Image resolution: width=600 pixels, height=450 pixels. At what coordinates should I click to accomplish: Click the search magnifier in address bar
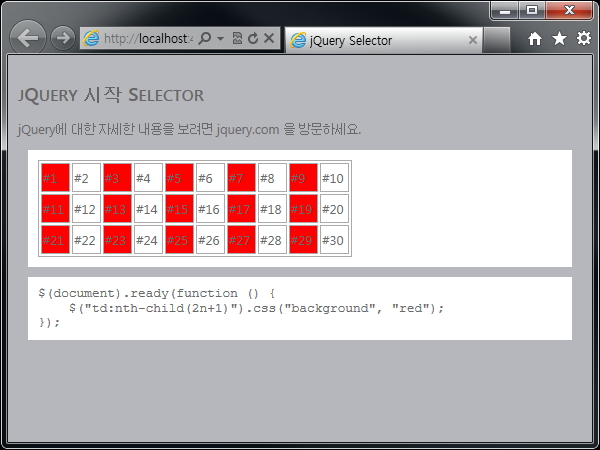pyautogui.click(x=205, y=38)
